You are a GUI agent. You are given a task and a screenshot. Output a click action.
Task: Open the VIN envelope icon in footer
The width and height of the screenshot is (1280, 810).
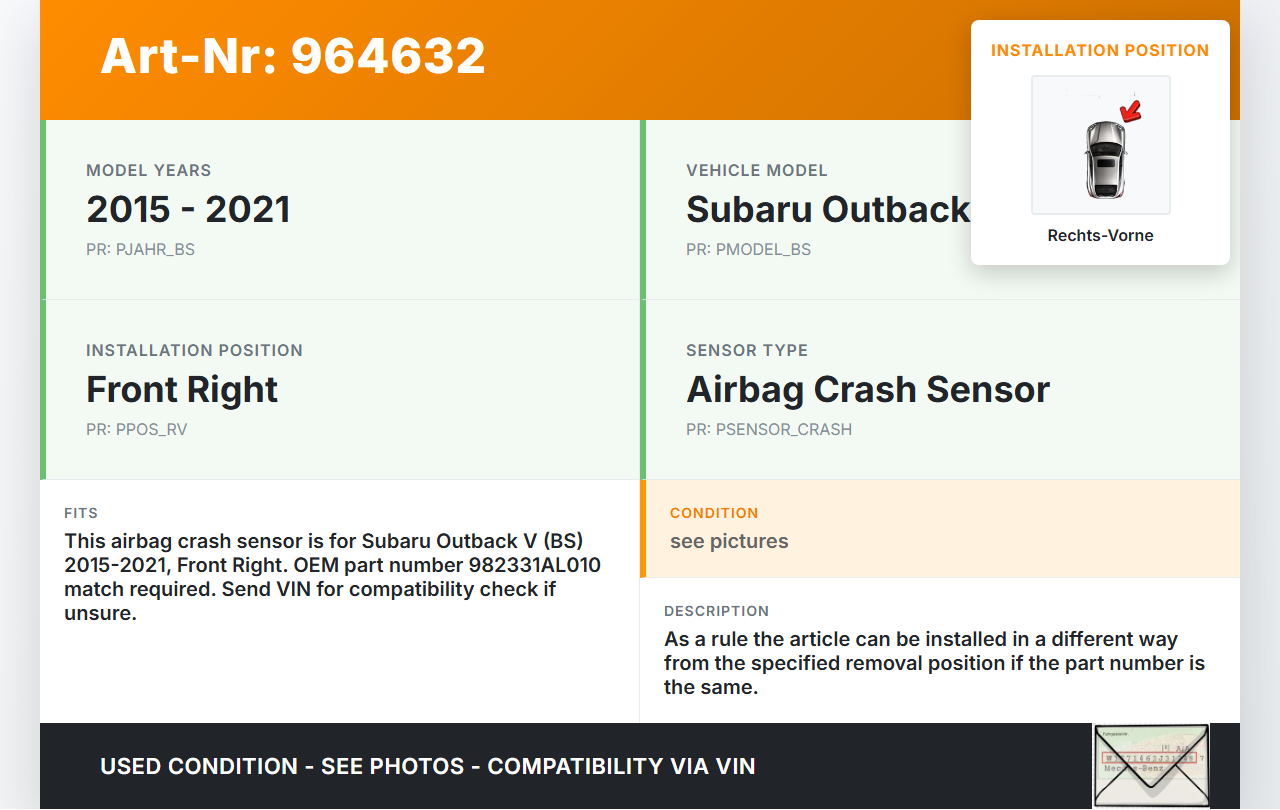point(1150,765)
